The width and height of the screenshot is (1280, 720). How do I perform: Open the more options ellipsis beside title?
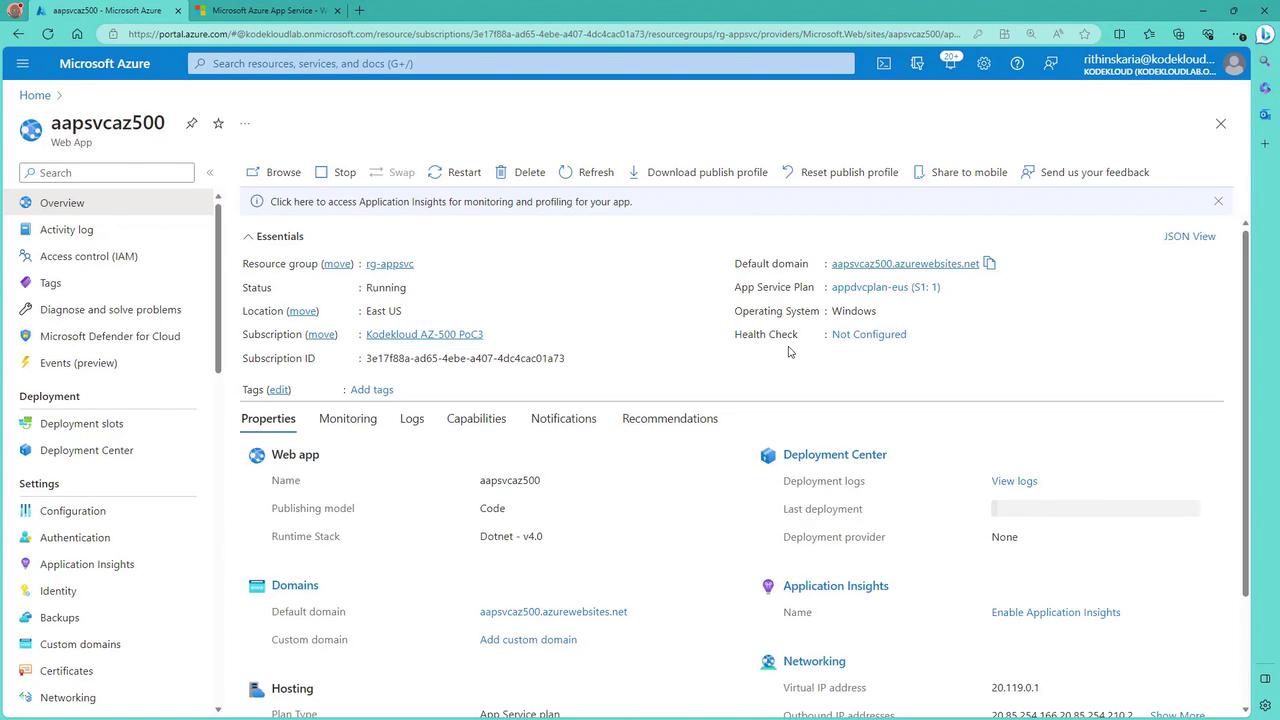[x=245, y=123]
